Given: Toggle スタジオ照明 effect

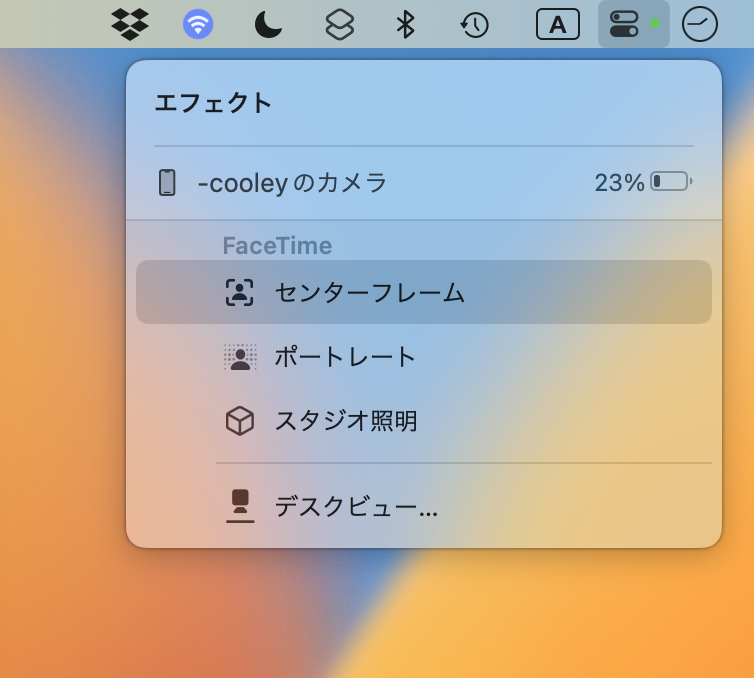Looking at the screenshot, I should 424,421.
